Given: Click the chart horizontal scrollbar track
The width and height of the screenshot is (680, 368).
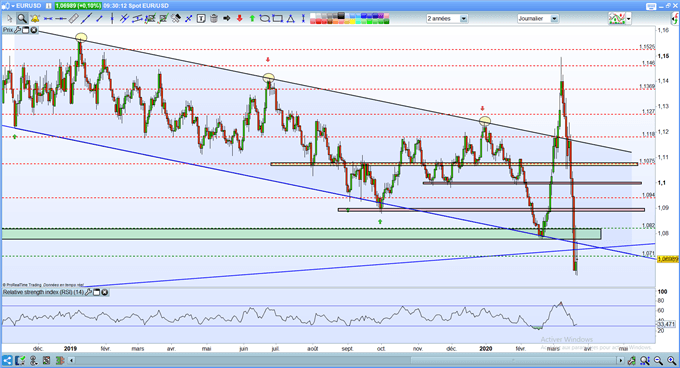Looking at the screenshot, I should pyautogui.click(x=346, y=360).
